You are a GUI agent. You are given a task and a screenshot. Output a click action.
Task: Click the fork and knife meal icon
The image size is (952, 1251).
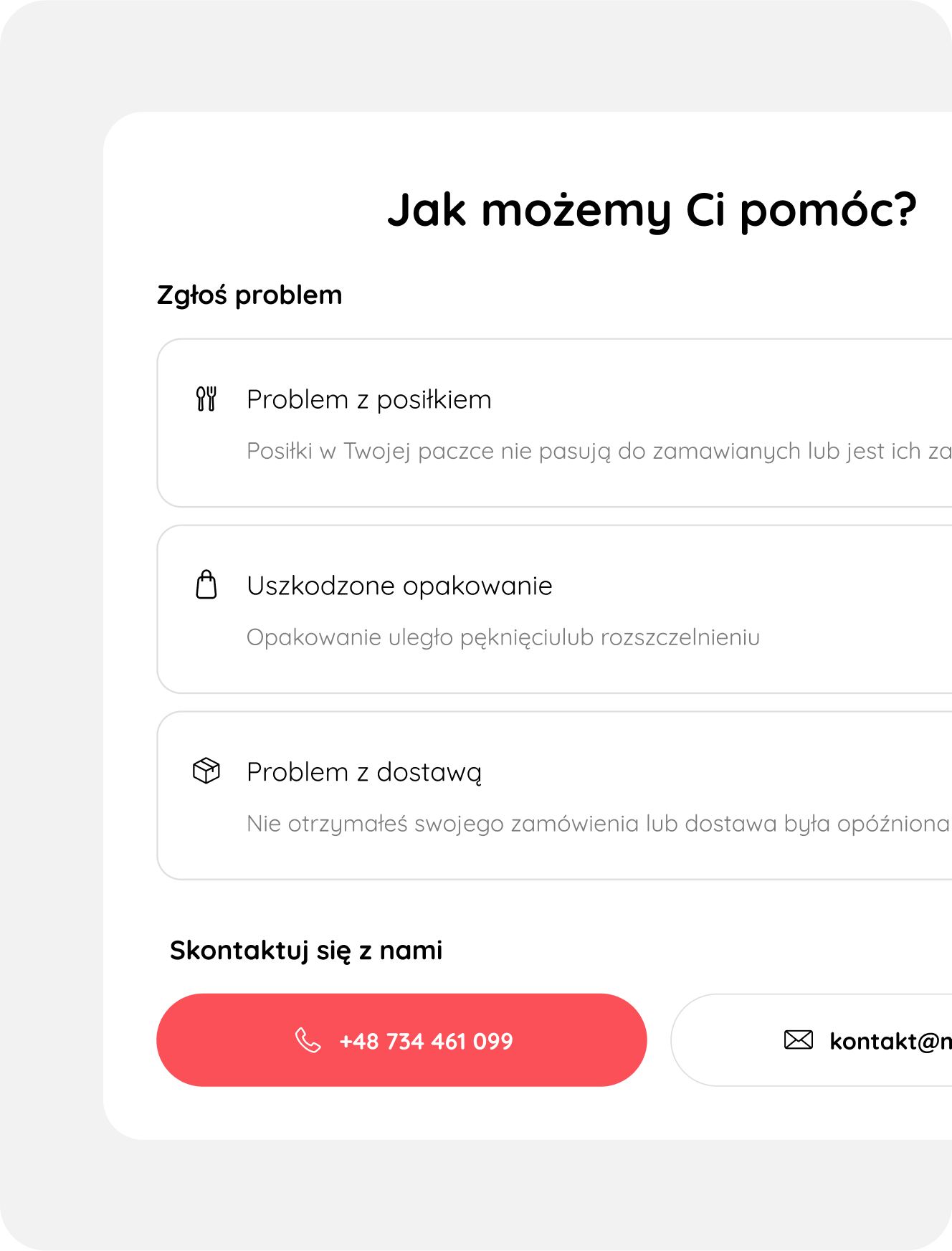(x=206, y=399)
